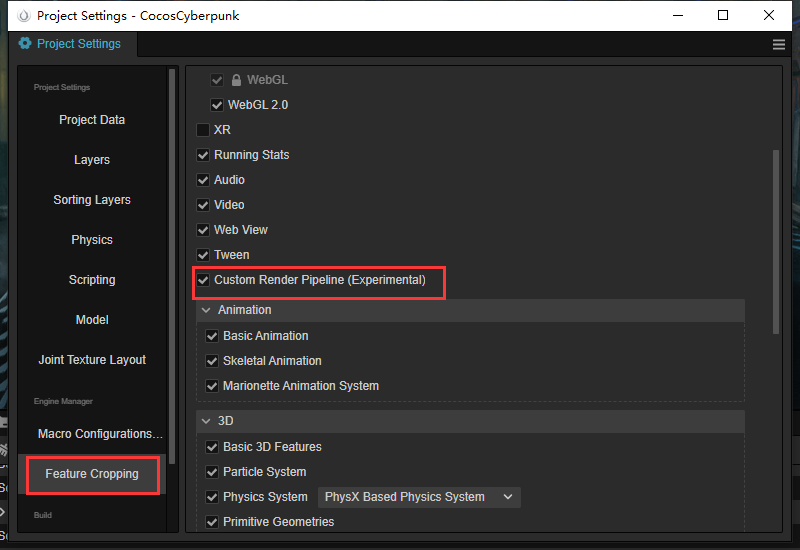Click the lock icon beside WebGL
Viewport: 800px width, 550px height.
pos(237,80)
